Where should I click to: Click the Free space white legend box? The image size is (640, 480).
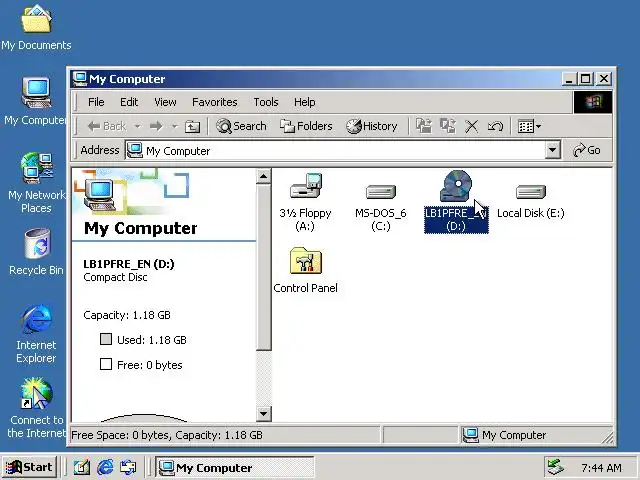coord(106,364)
